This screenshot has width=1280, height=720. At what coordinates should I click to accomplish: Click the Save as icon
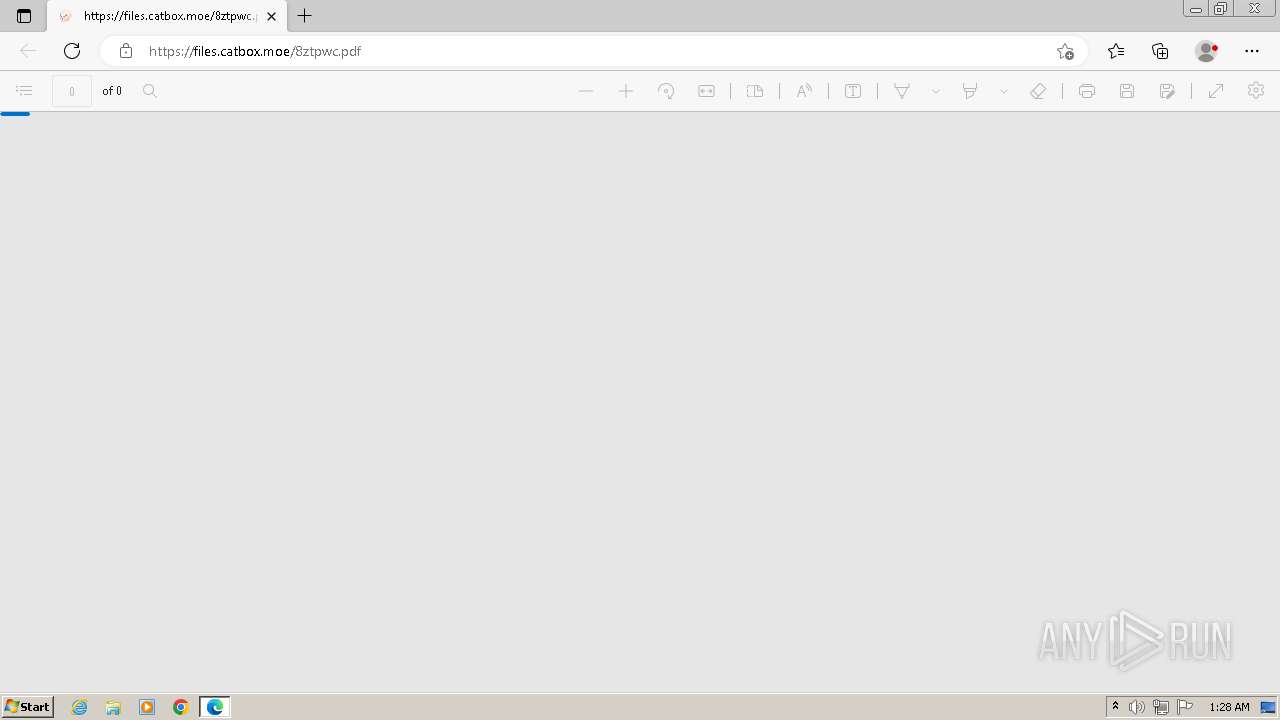tap(1167, 91)
